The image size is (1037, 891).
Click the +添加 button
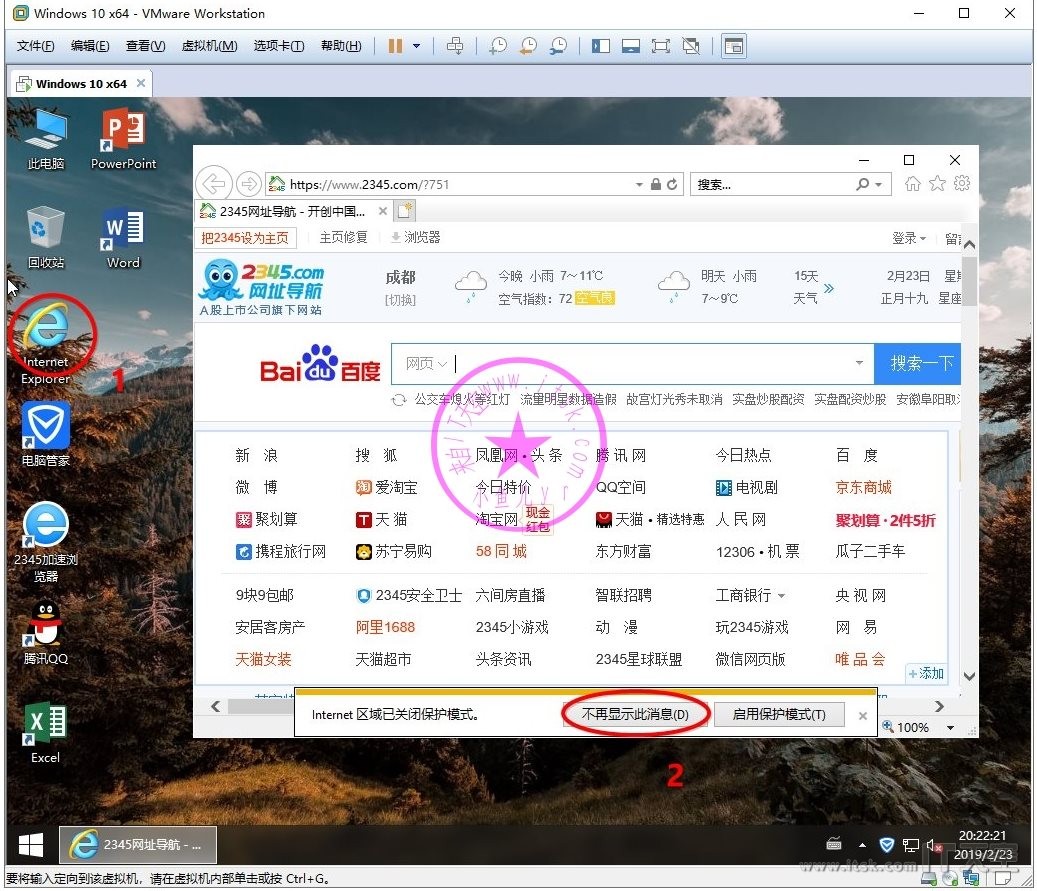coord(926,673)
